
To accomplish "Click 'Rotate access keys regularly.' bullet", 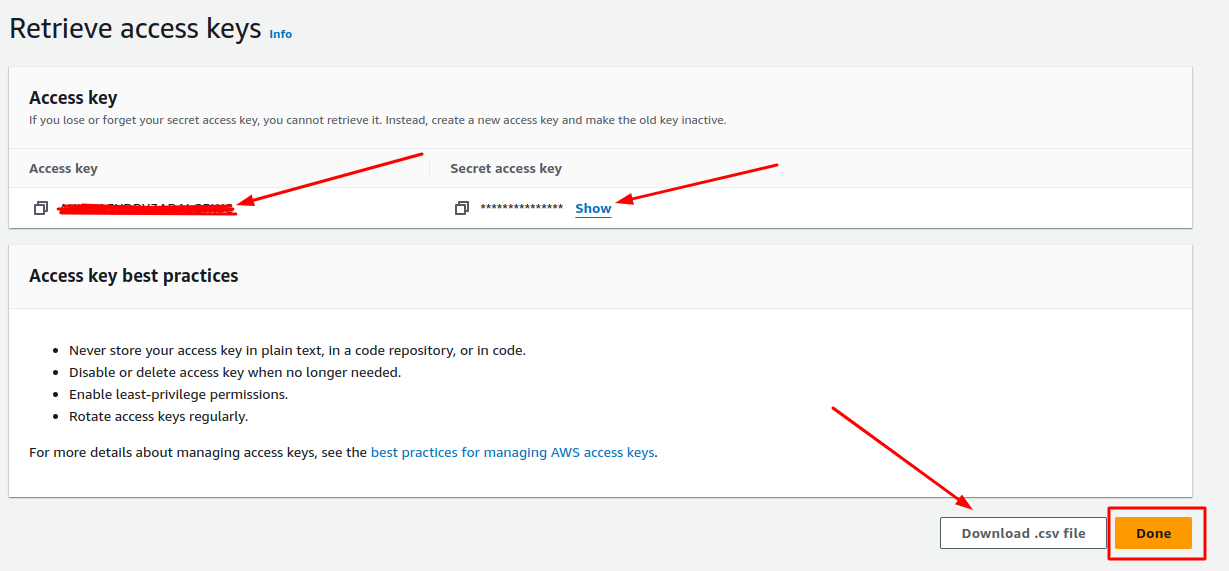I will [158, 416].
